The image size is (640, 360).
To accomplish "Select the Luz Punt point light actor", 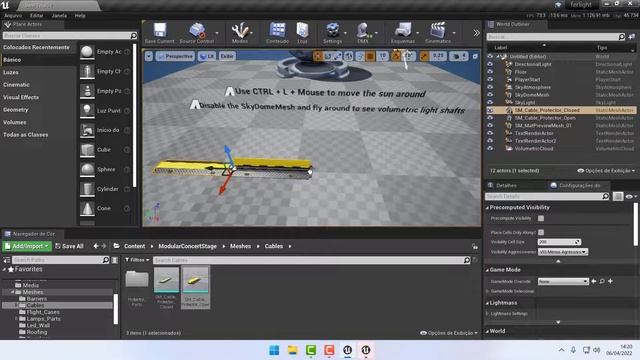I will pyautogui.click(x=105, y=111).
